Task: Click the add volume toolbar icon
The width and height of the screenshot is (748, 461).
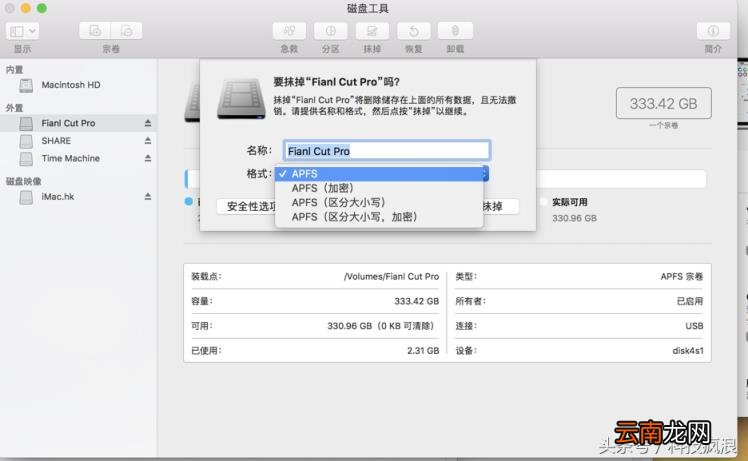Action: (x=95, y=31)
